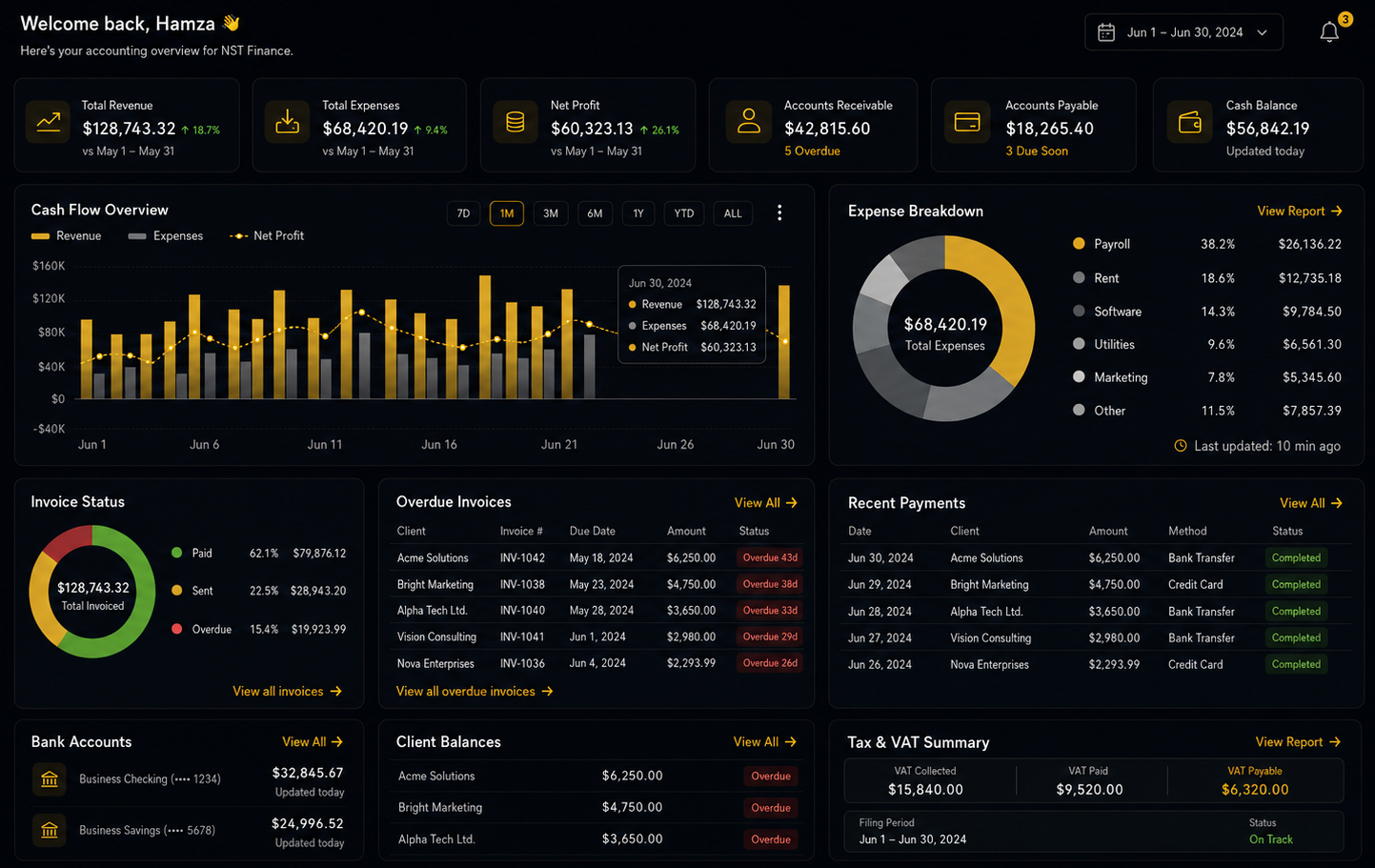Click 3 Due Soon under Accounts Payable
The image size is (1375, 868).
pyautogui.click(x=1037, y=151)
